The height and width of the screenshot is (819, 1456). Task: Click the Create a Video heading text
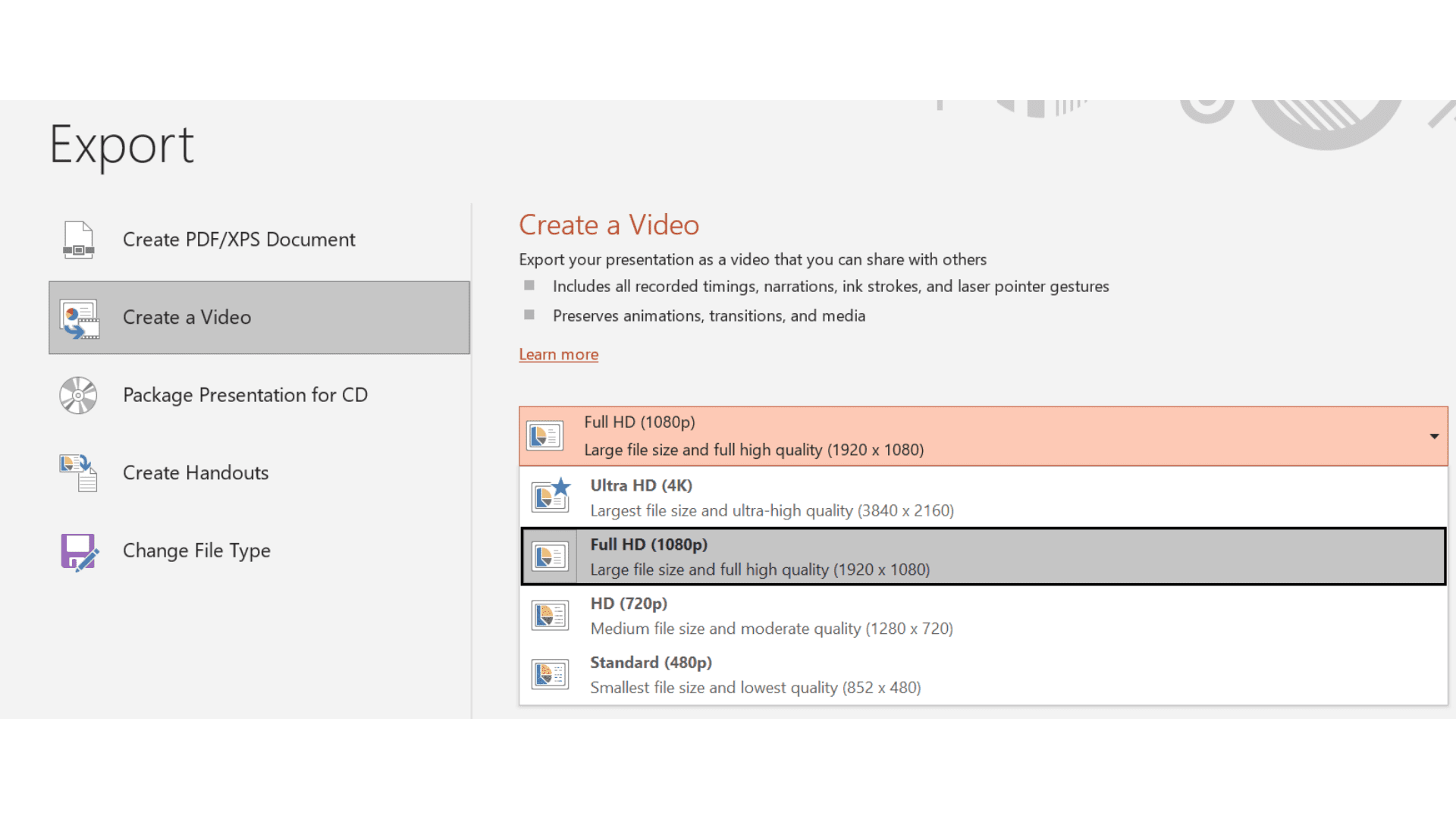(x=609, y=225)
